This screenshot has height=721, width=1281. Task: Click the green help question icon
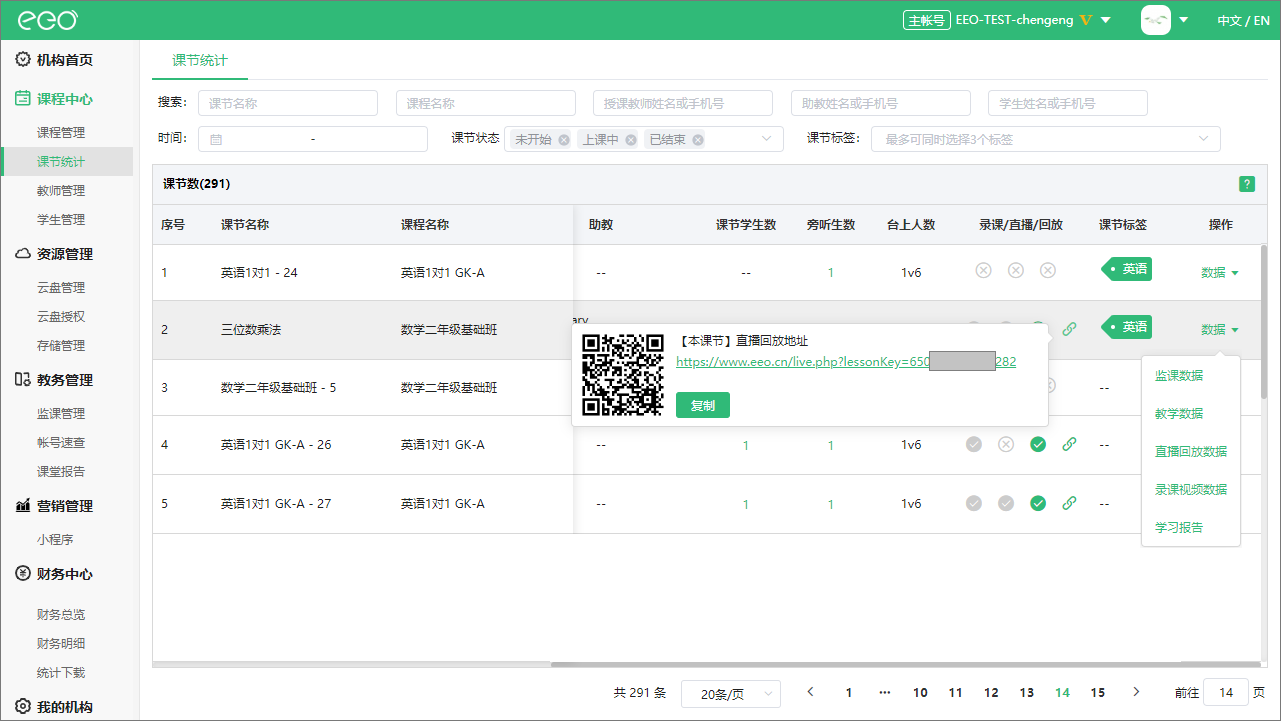[x=1247, y=184]
